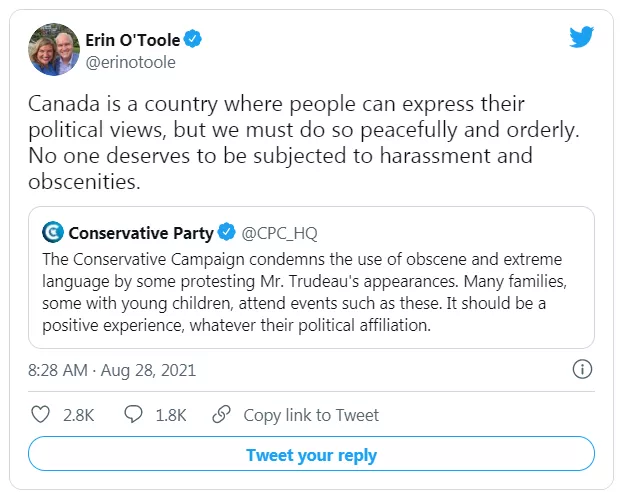The height and width of the screenshot is (492, 621).
Task: Open the 8:28 AM Aug 28, 2021 timestamp
Action: pyautogui.click(x=112, y=370)
